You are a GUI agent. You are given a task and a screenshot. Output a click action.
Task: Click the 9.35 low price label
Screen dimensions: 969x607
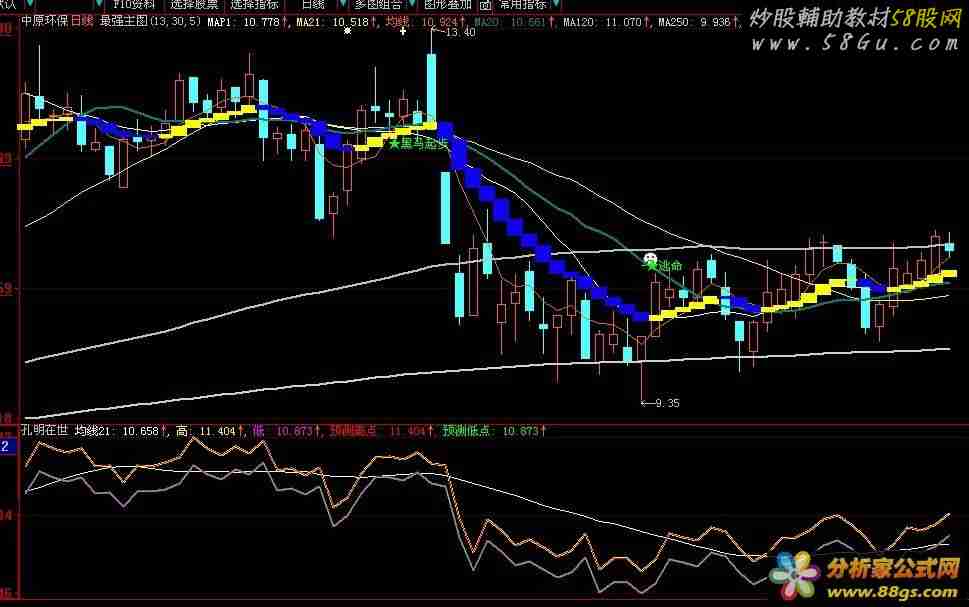[667, 403]
